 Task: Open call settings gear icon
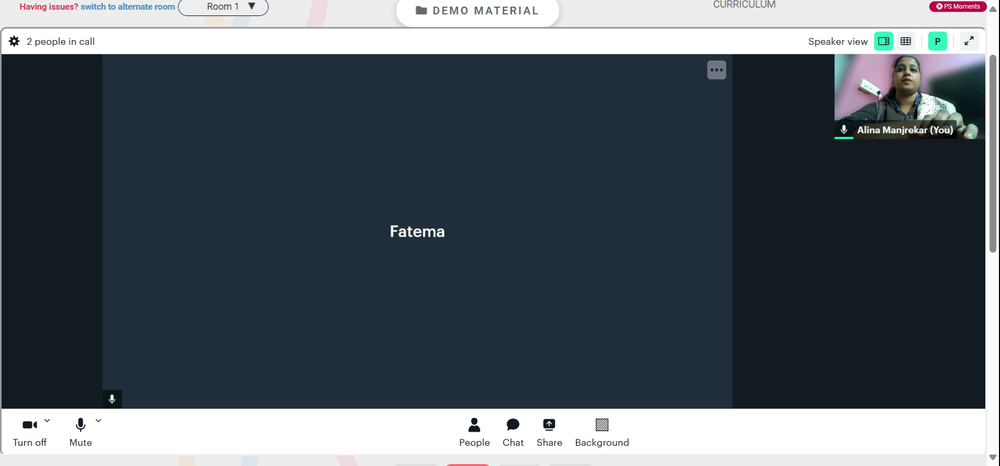coord(14,41)
